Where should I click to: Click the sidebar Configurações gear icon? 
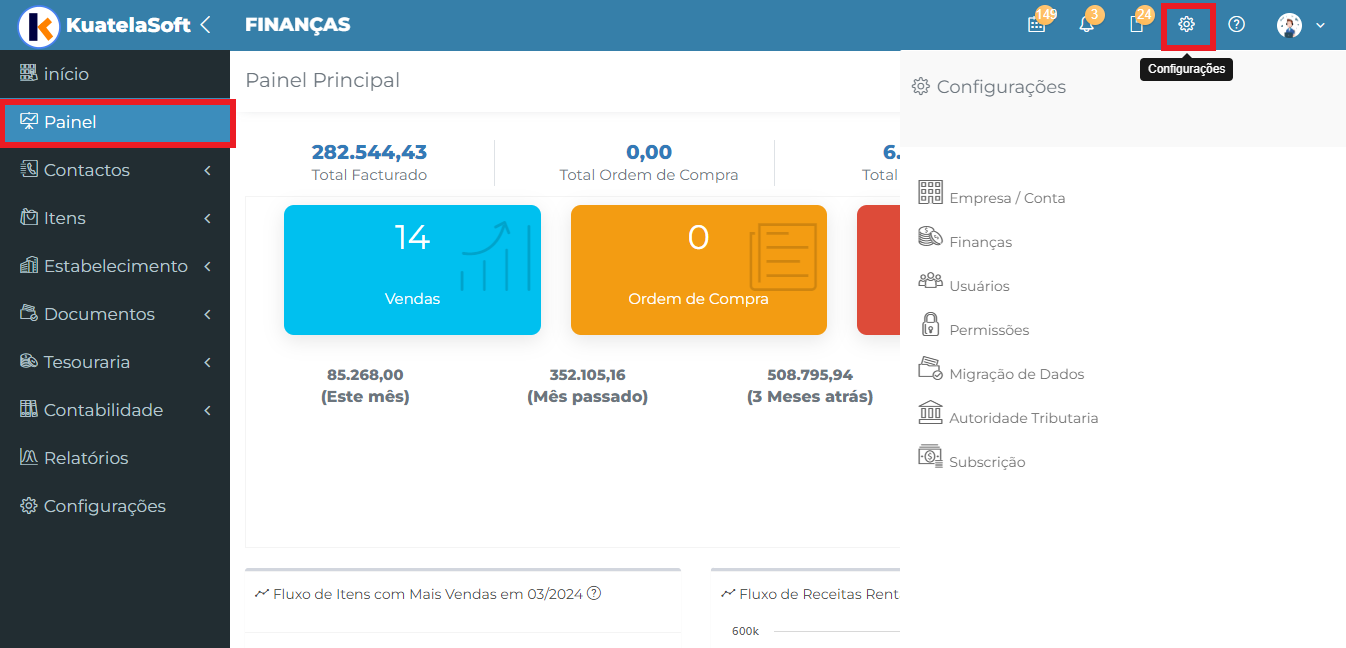click(x=29, y=505)
